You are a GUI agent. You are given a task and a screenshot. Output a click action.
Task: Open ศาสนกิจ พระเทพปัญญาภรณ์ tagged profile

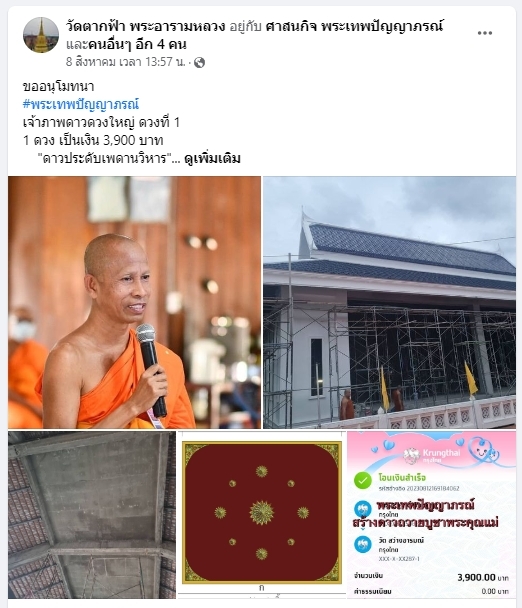(354, 26)
